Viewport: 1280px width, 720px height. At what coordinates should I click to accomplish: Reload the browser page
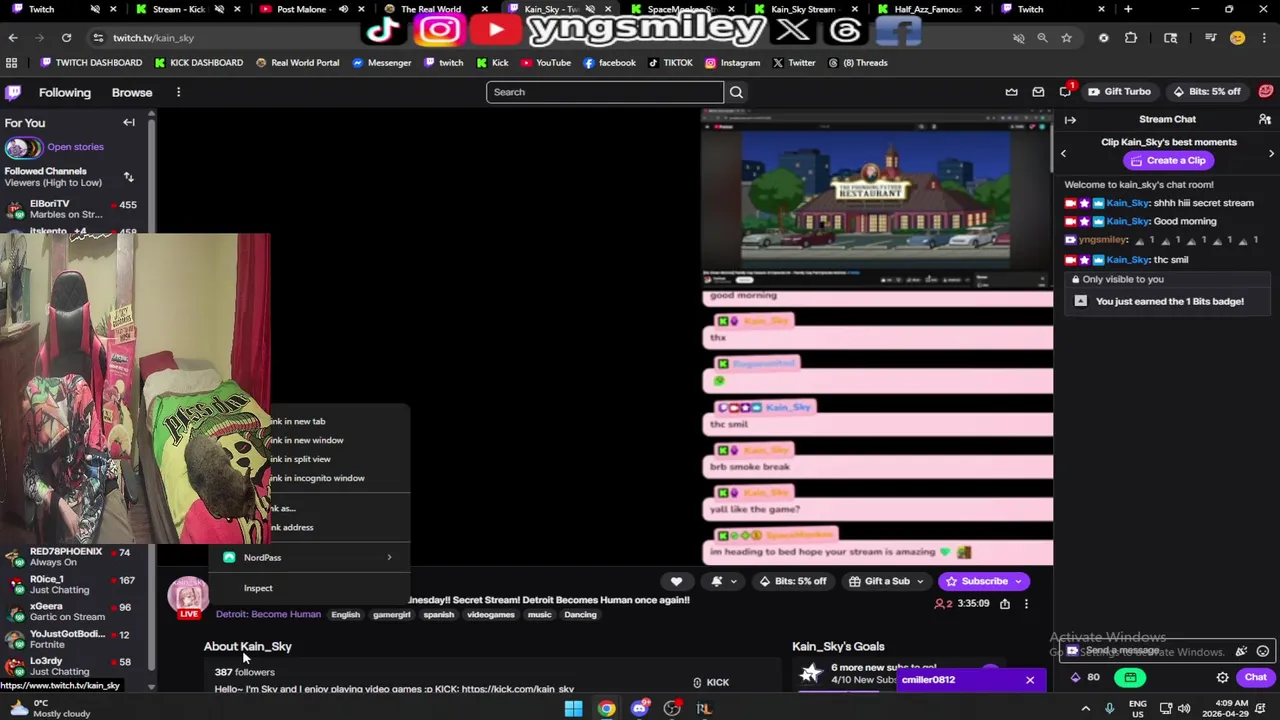(x=66, y=38)
